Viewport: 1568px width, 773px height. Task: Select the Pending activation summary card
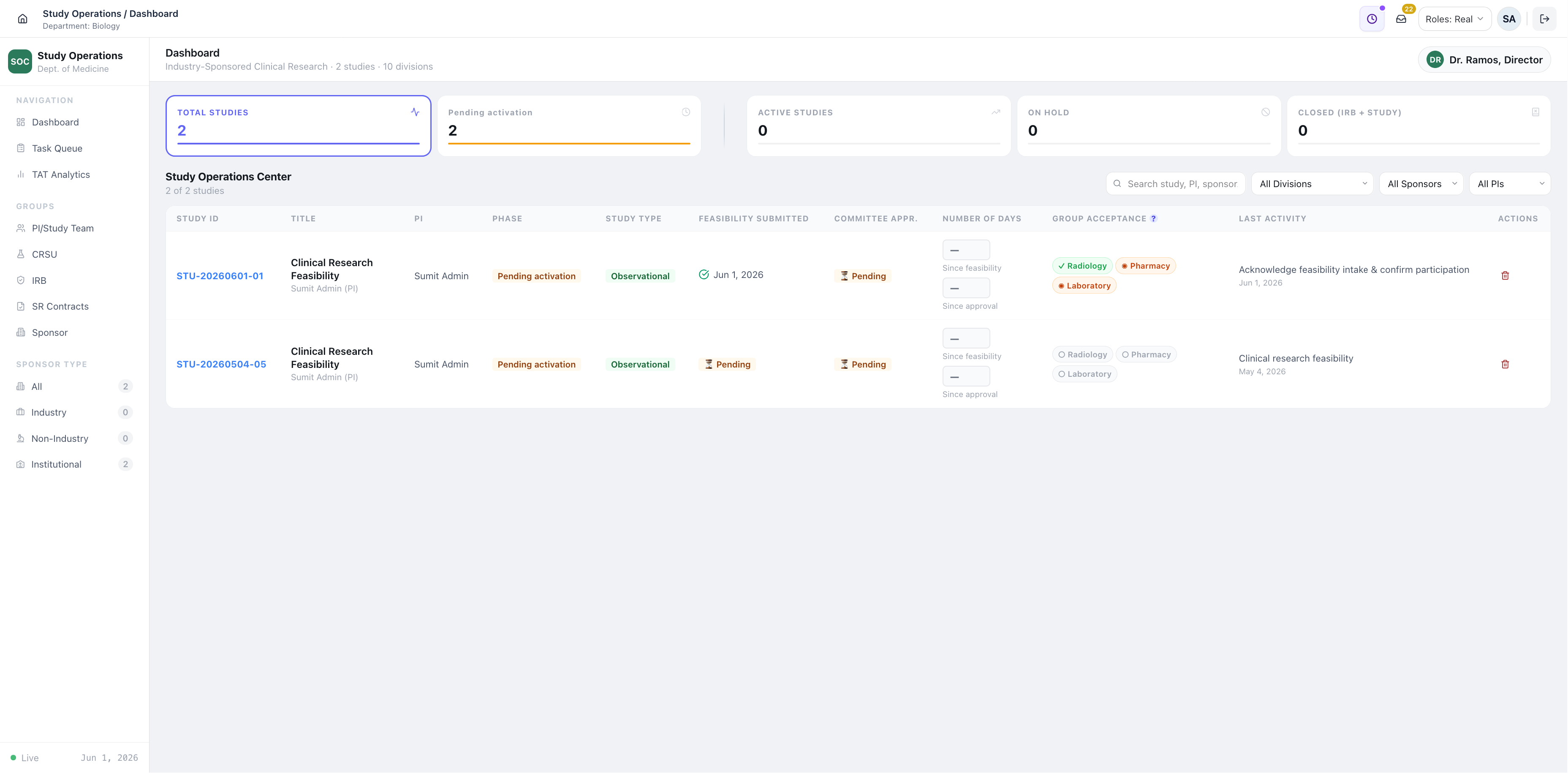tap(569, 125)
